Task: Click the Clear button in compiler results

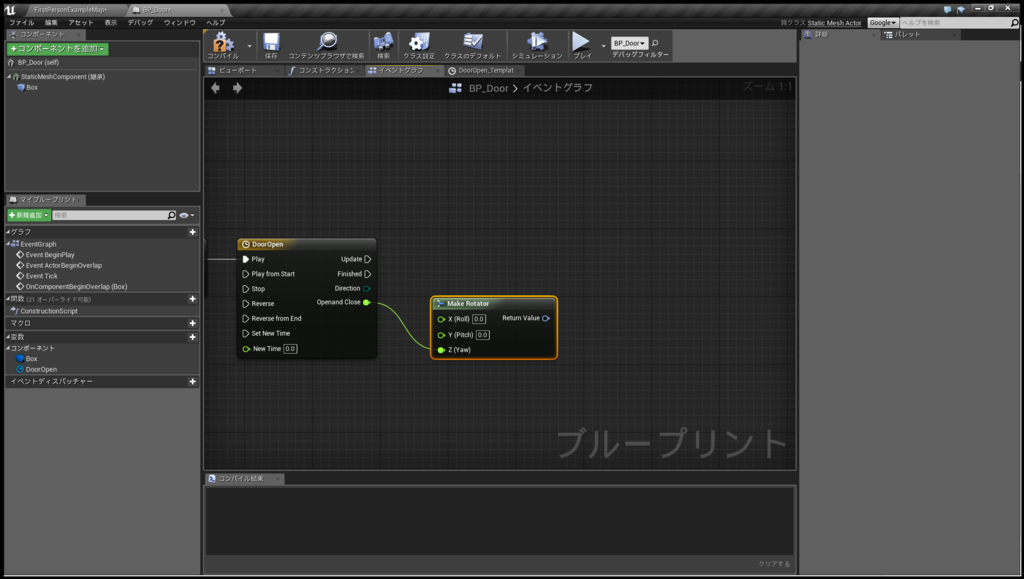Action: coord(774,564)
